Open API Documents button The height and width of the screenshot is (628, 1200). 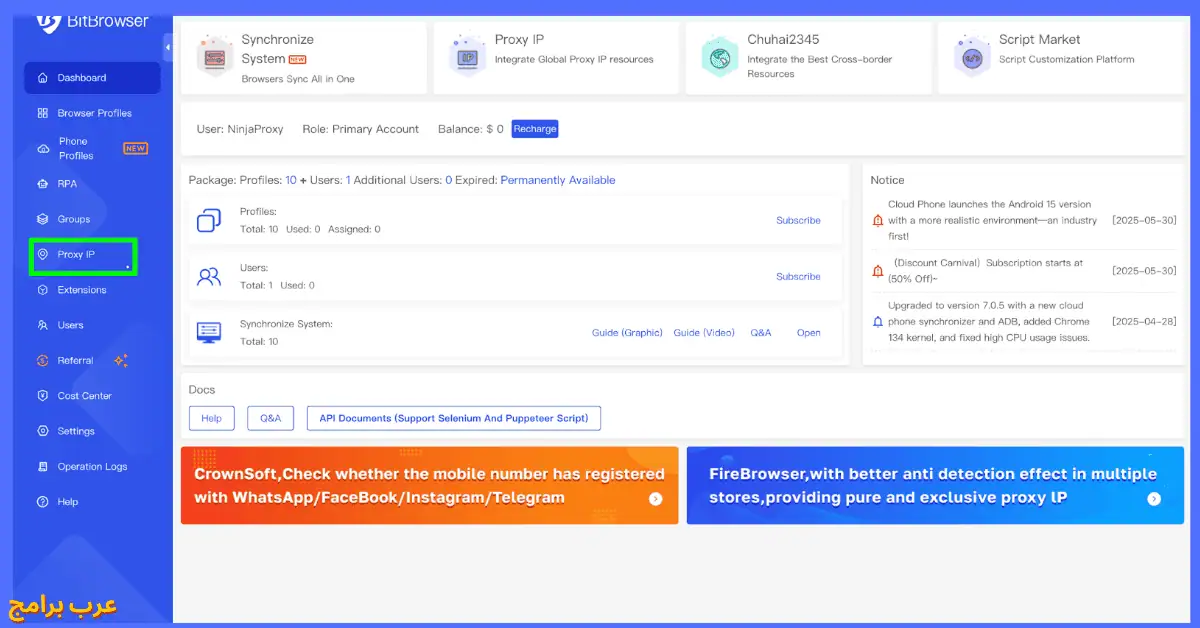point(454,418)
